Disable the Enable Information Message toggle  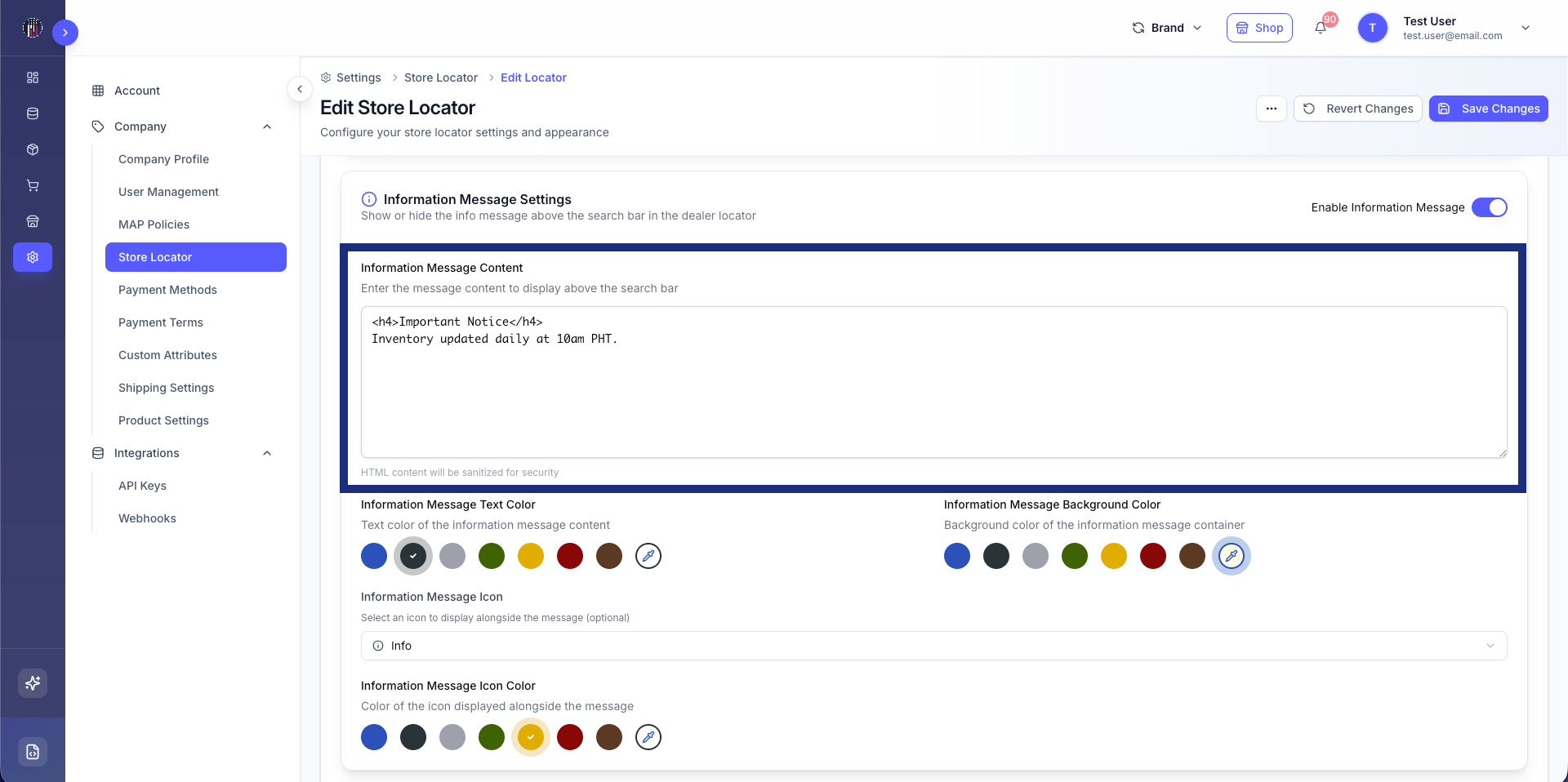point(1489,207)
